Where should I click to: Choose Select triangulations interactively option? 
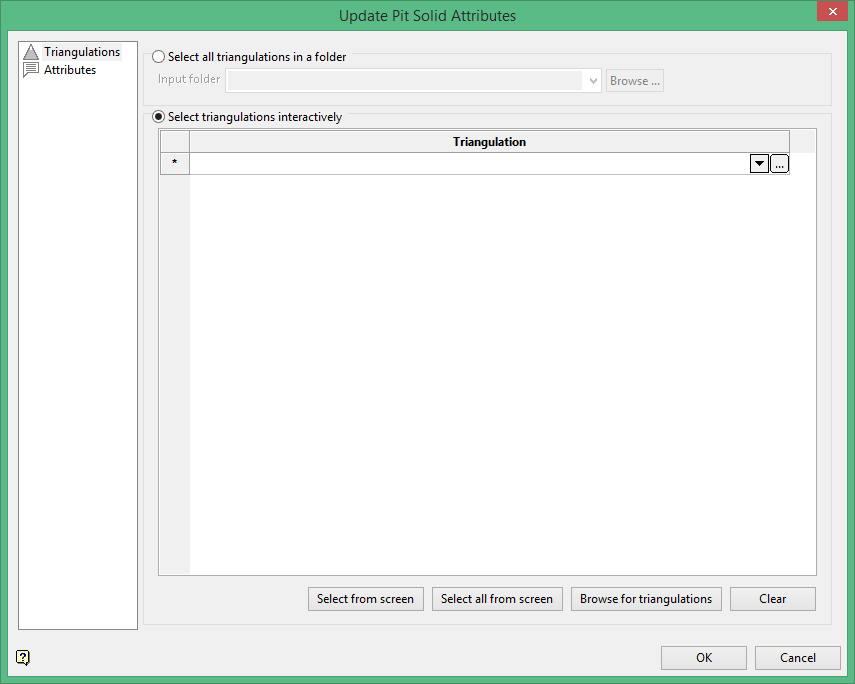[x=247, y=117]
